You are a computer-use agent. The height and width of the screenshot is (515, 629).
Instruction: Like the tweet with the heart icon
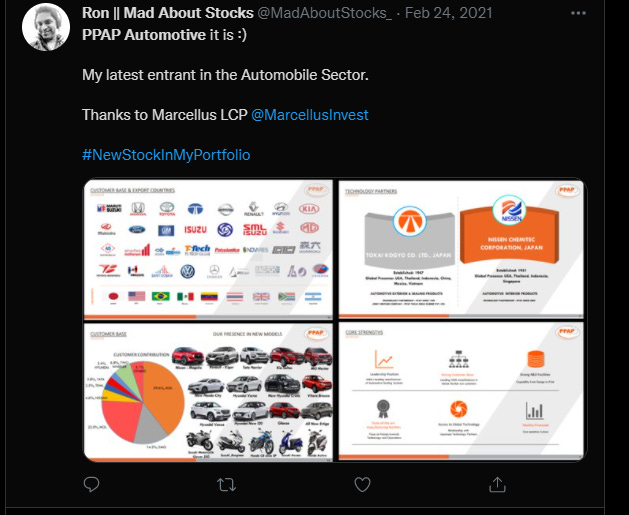(362, 485)
